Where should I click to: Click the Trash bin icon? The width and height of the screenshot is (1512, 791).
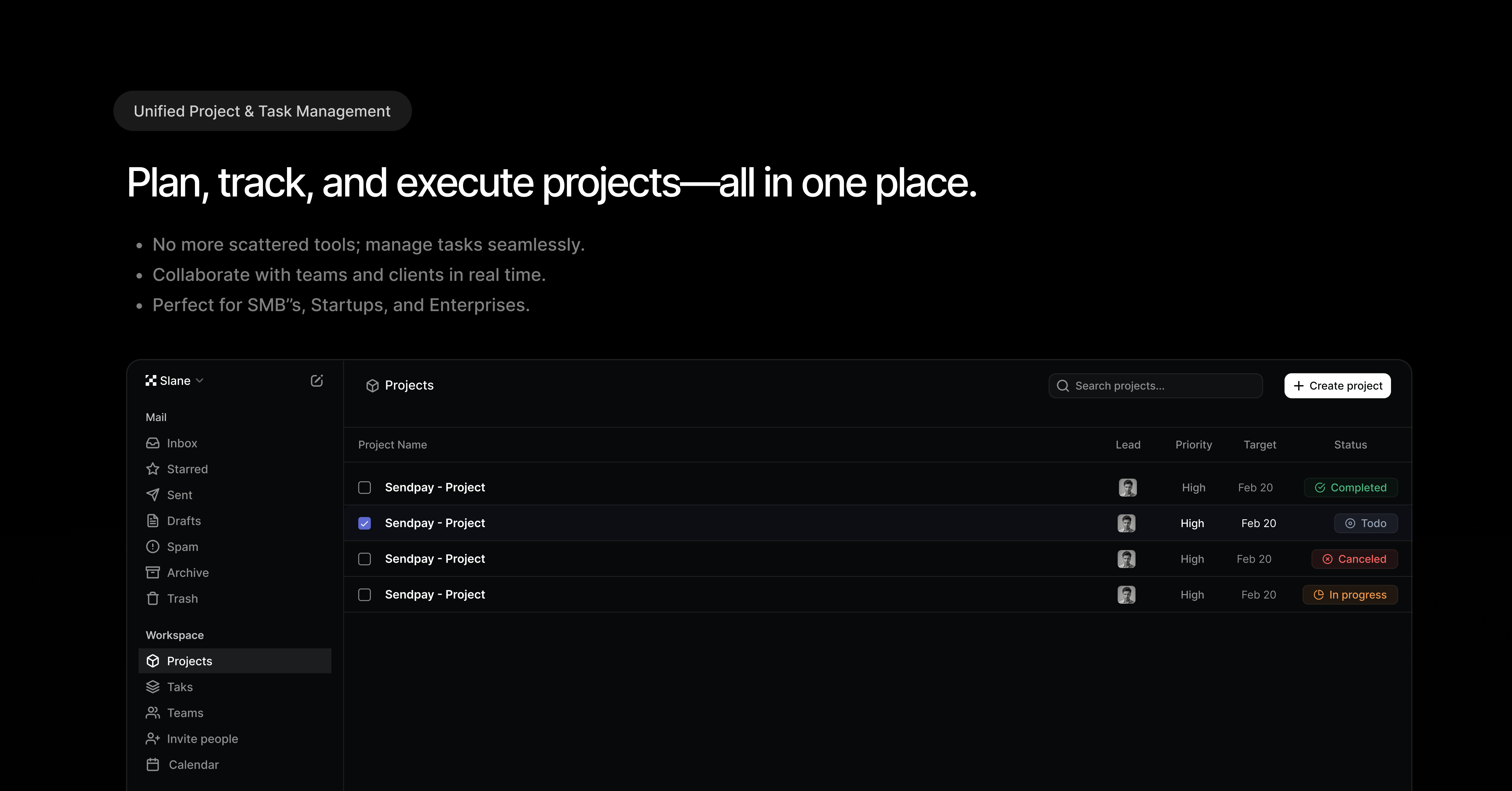(x=152, y=599)
